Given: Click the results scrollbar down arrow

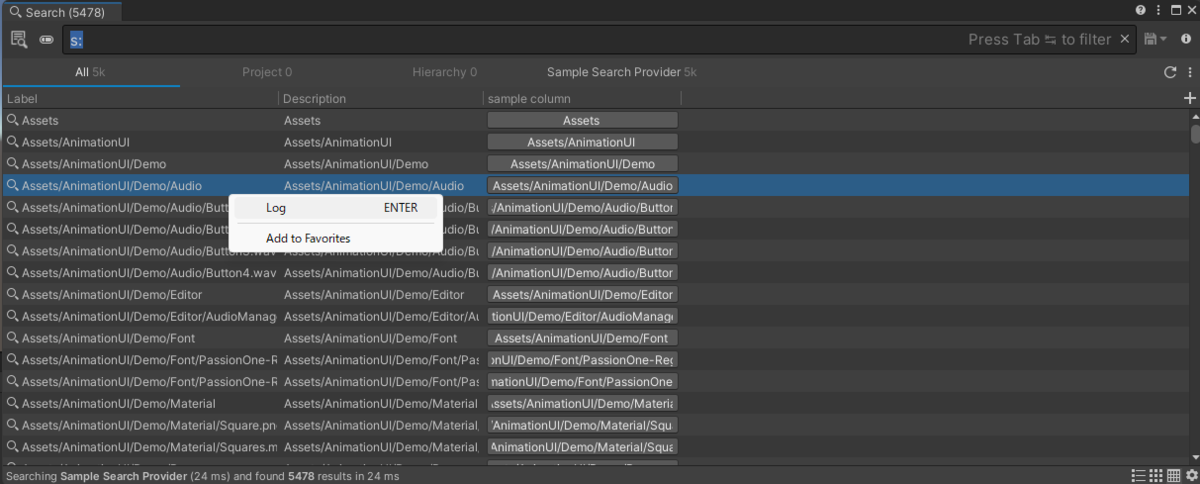Looking at the screenshot, I should 1194,459.
